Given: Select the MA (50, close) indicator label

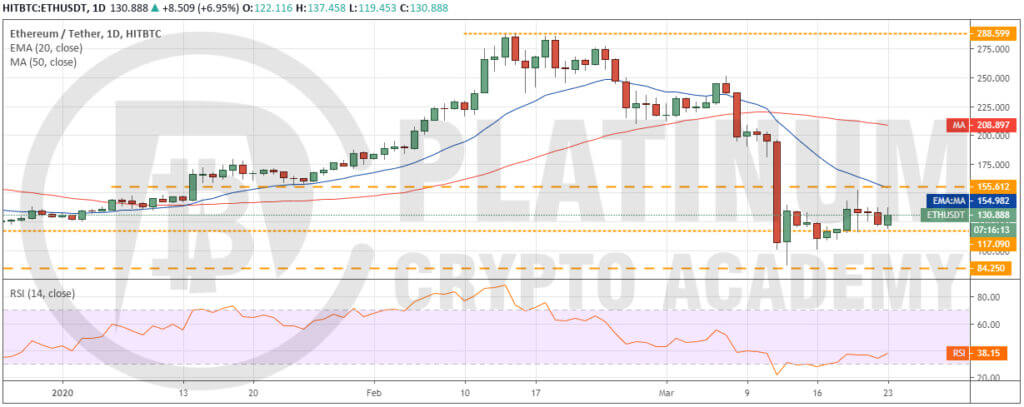Looking at the screenshot, I should 42,63.
